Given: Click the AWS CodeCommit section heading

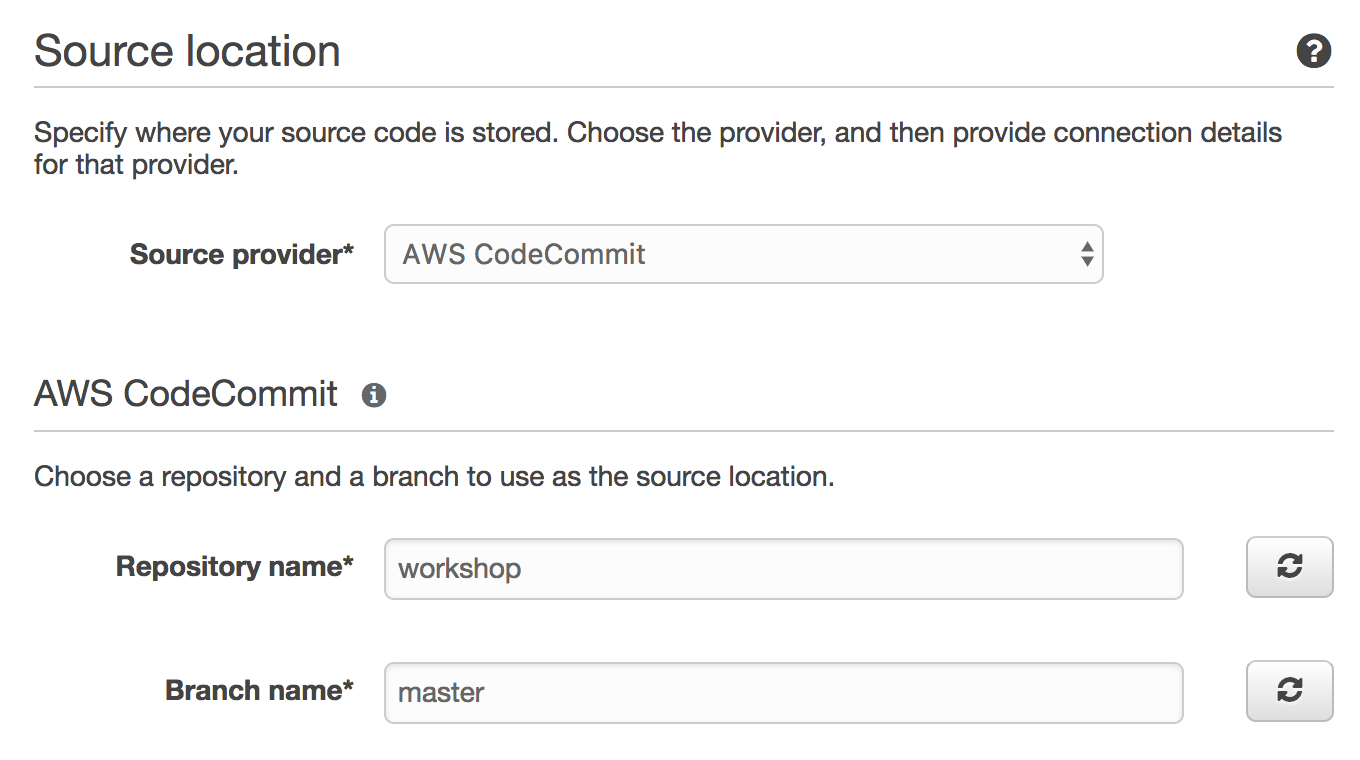Looking at the screenshot, I should coord(186,394).
